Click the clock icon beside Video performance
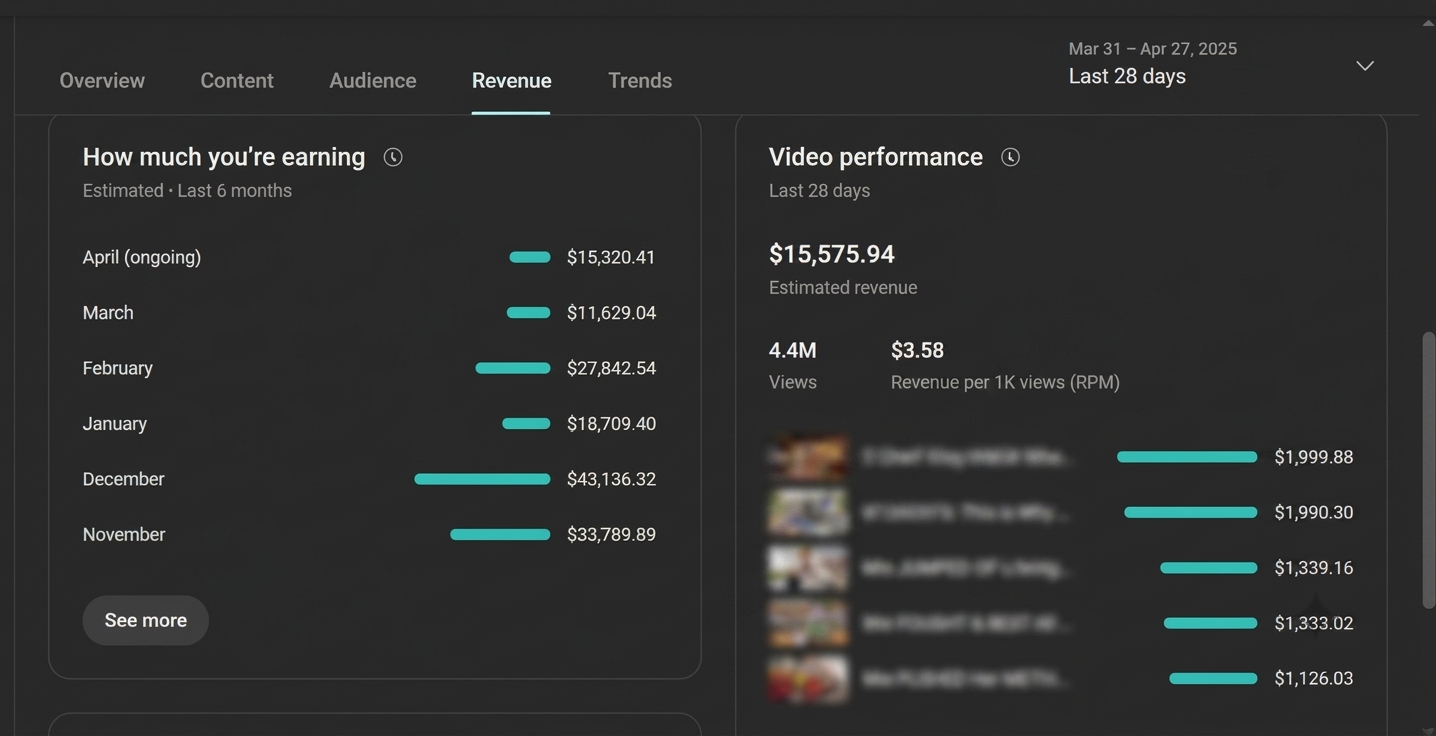Image resolution: width=1436 pixels, height=736 pixels. tap(1010, 157)
